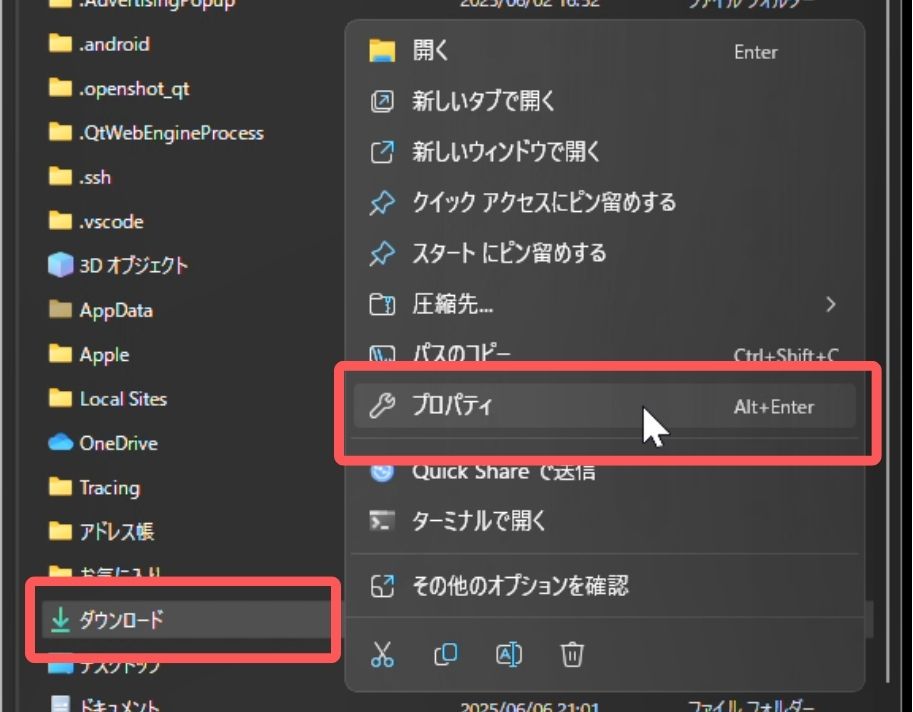Click the pin icon beside スタート にピン留めする
Screen dimensions: 913x712
click(382, 253)
